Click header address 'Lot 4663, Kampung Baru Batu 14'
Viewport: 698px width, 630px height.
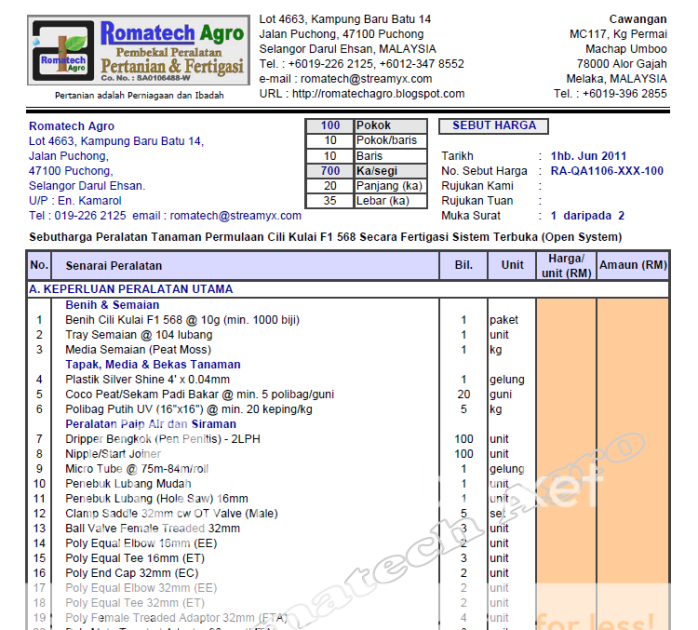click(345, 19)
